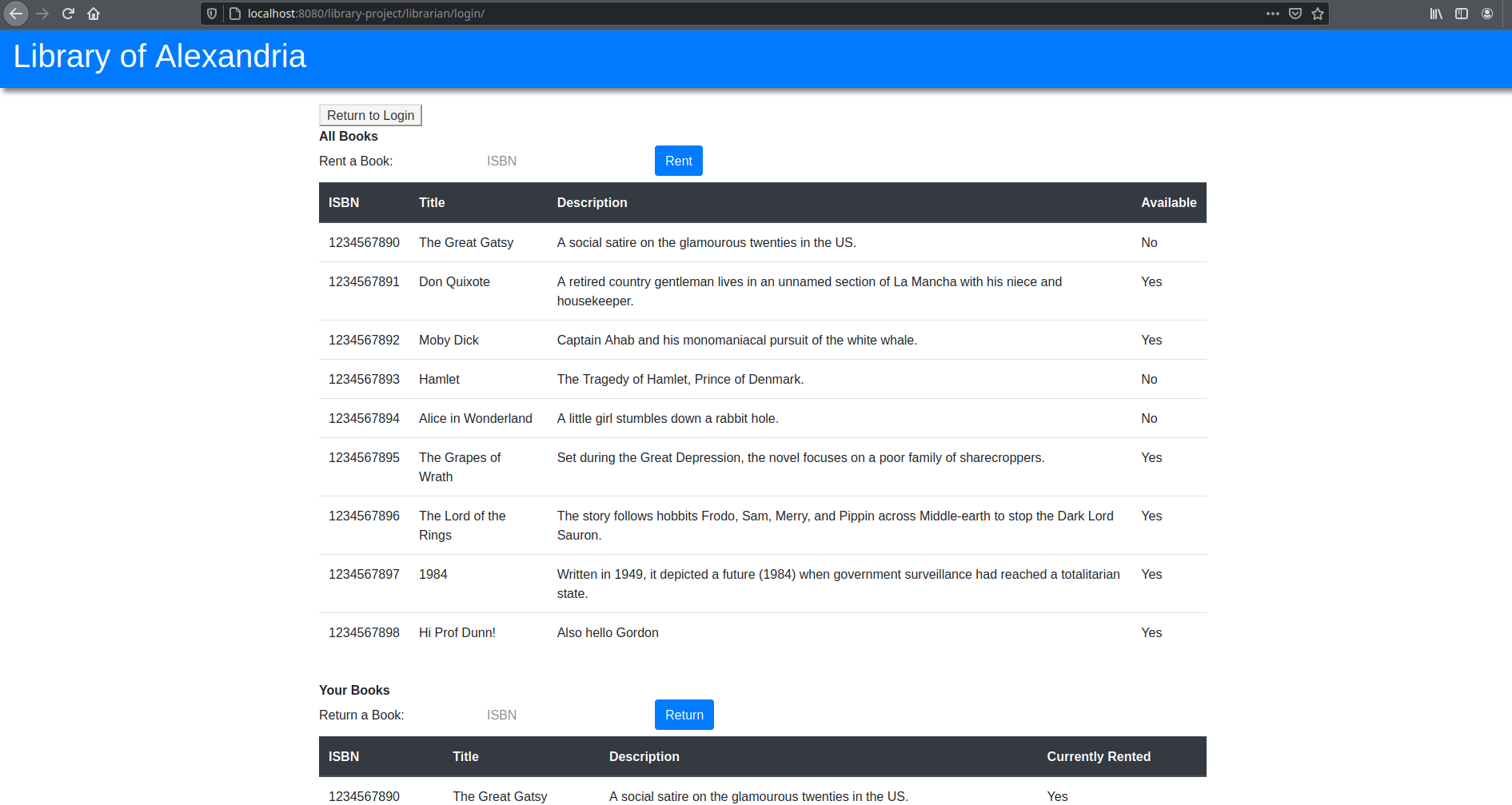Click the Return a Book label

point(361,715)
